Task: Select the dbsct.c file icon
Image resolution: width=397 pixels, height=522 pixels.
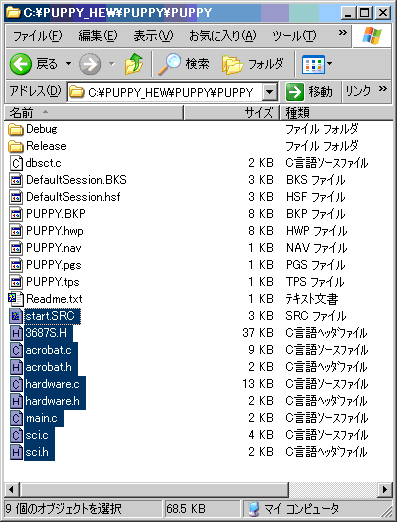Action: [16, 163]
